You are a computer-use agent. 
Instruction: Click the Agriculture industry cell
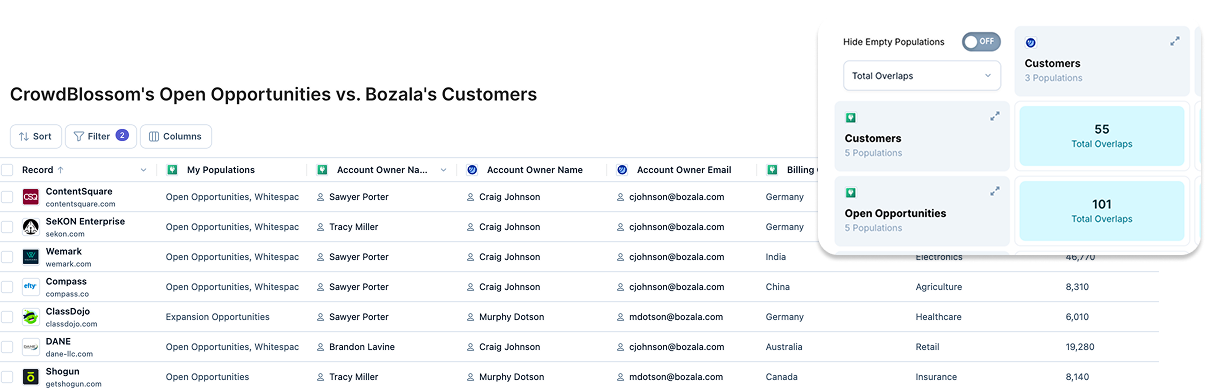tap(939, 287)
